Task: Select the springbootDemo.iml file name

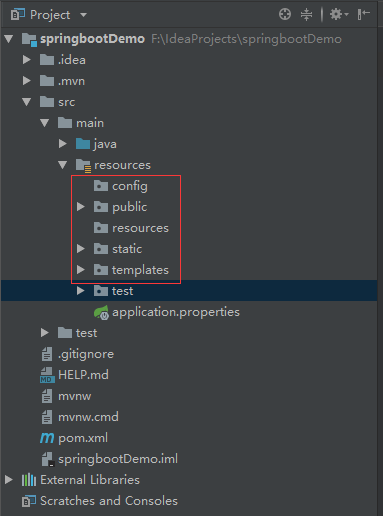Action: [x=118, y=459]
